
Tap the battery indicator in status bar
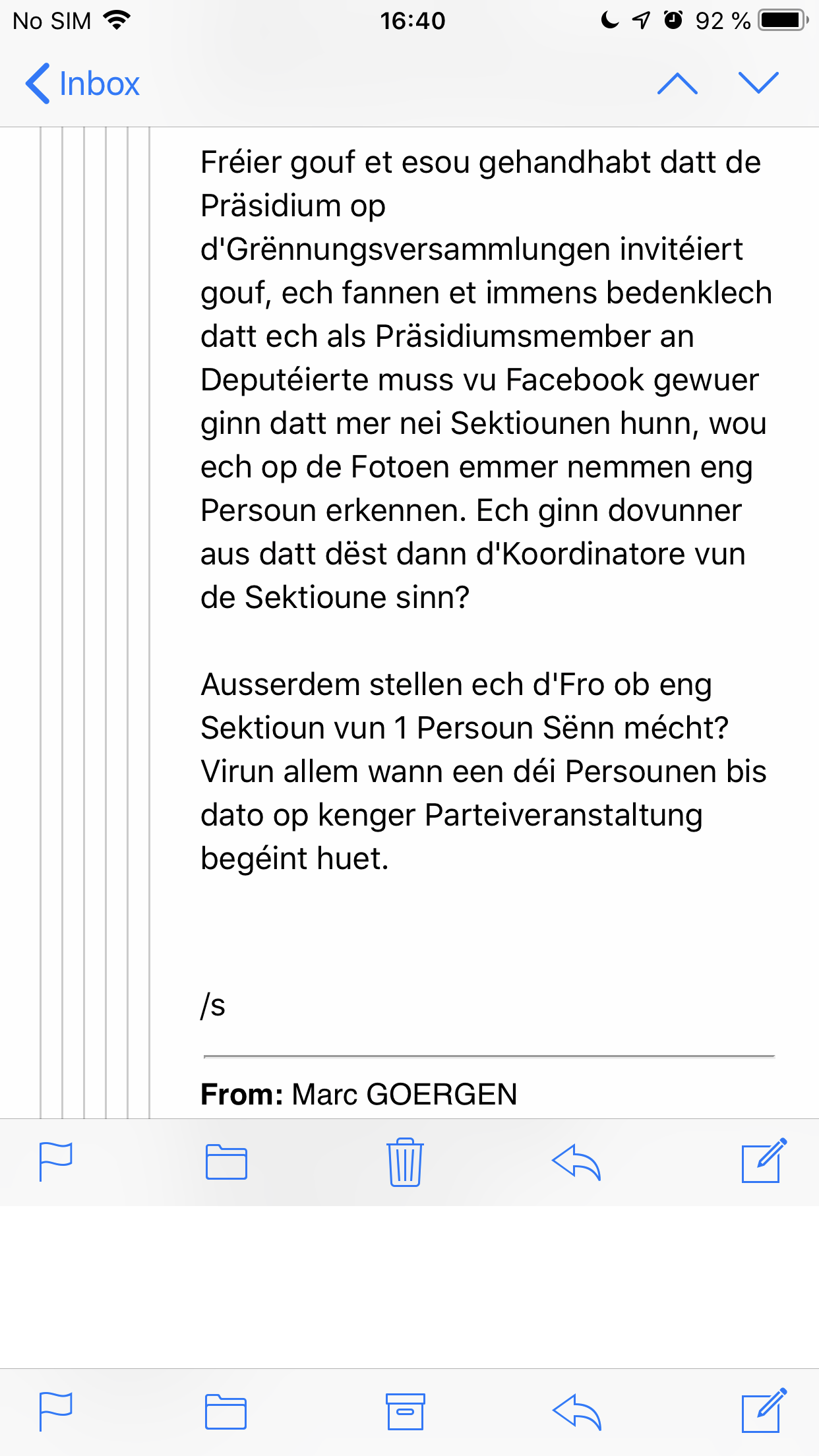(783, 20)
